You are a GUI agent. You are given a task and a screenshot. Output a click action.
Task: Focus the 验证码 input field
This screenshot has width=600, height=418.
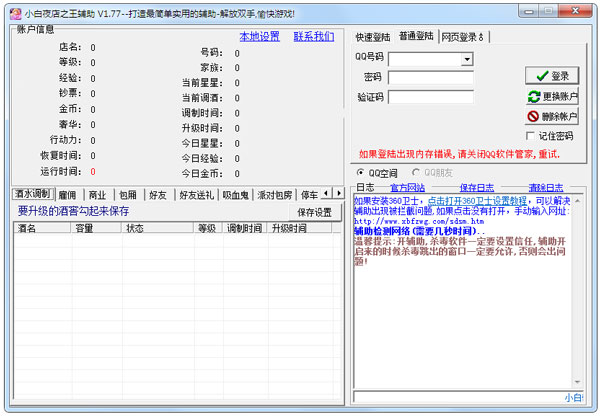click(x=431, y=97)
